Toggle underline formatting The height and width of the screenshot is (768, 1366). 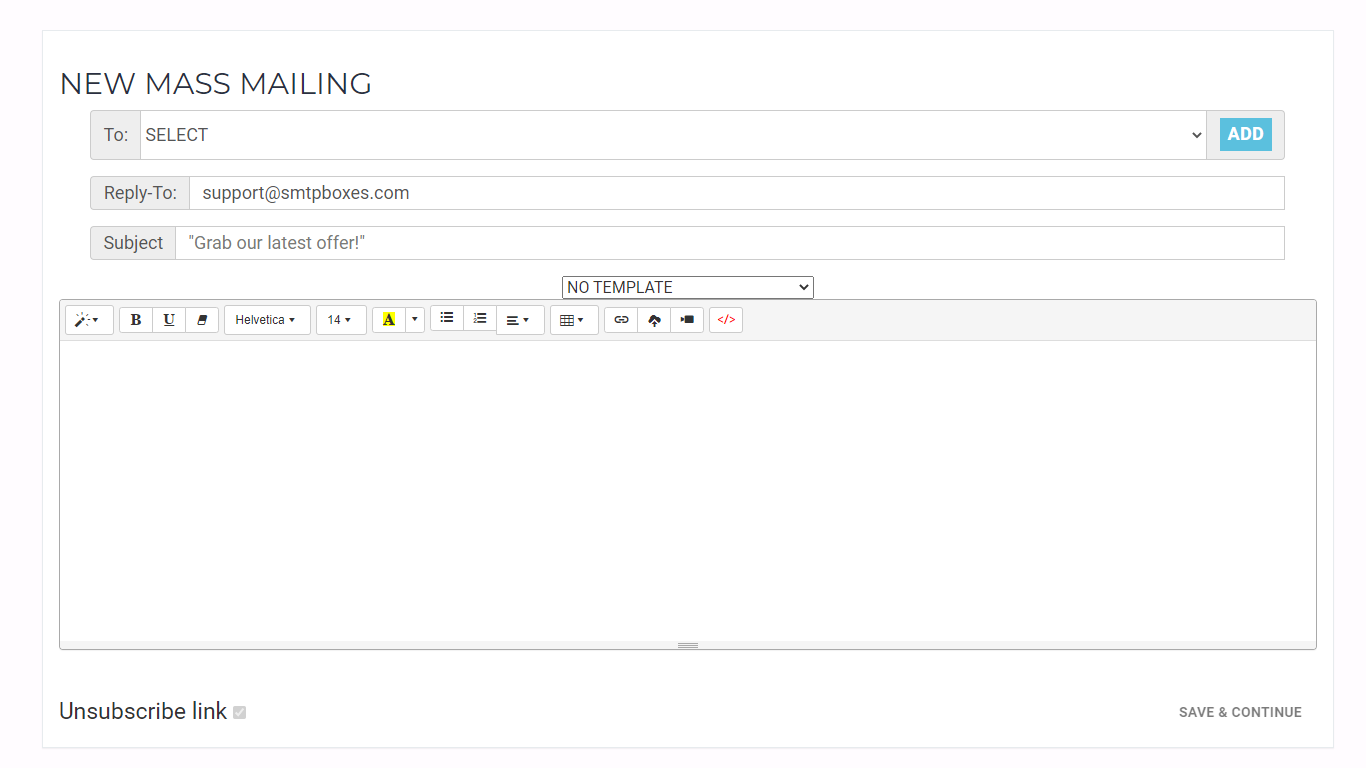click(169, 320)
